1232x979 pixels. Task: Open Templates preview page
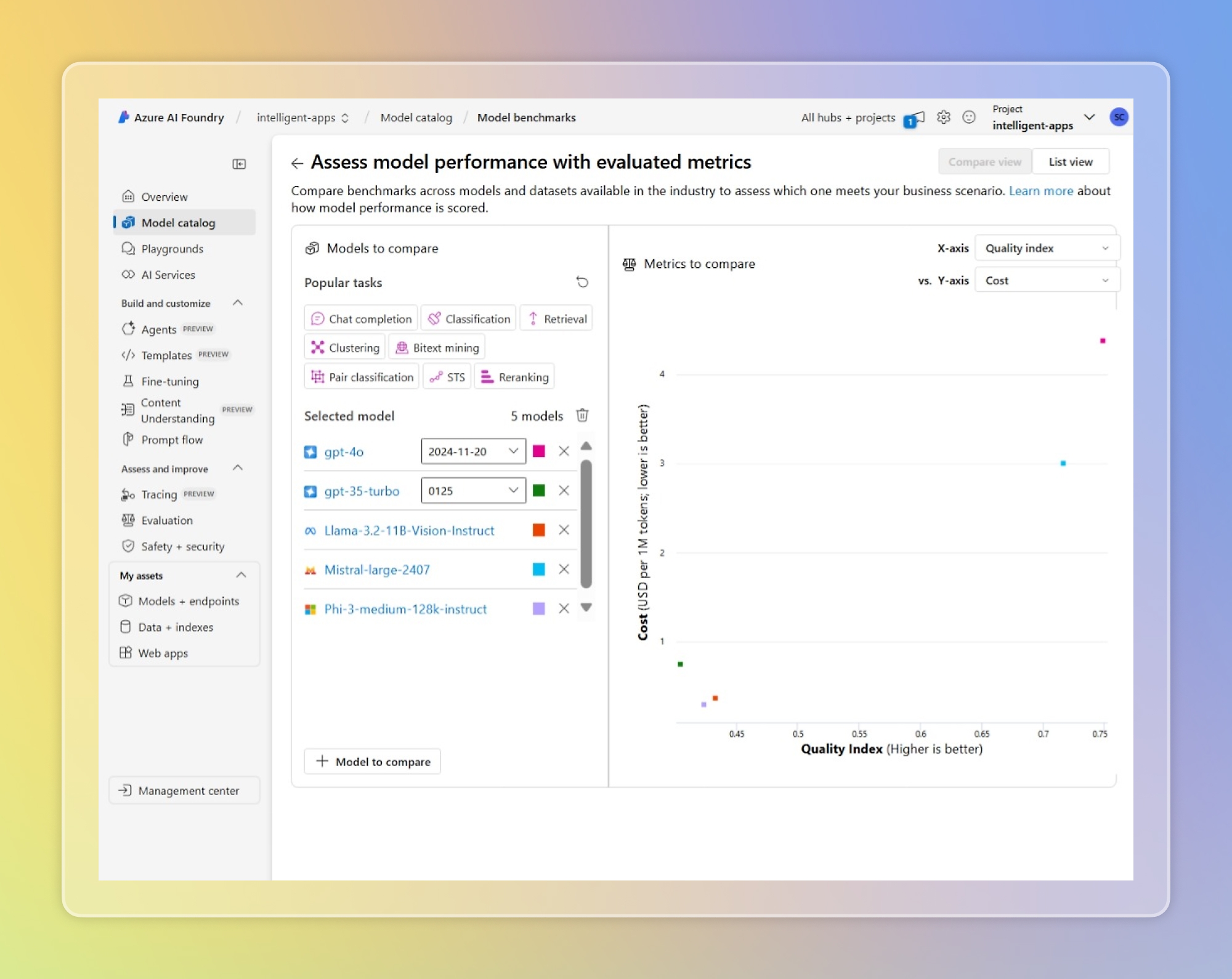pyautogui.click(x=185, y=355)
